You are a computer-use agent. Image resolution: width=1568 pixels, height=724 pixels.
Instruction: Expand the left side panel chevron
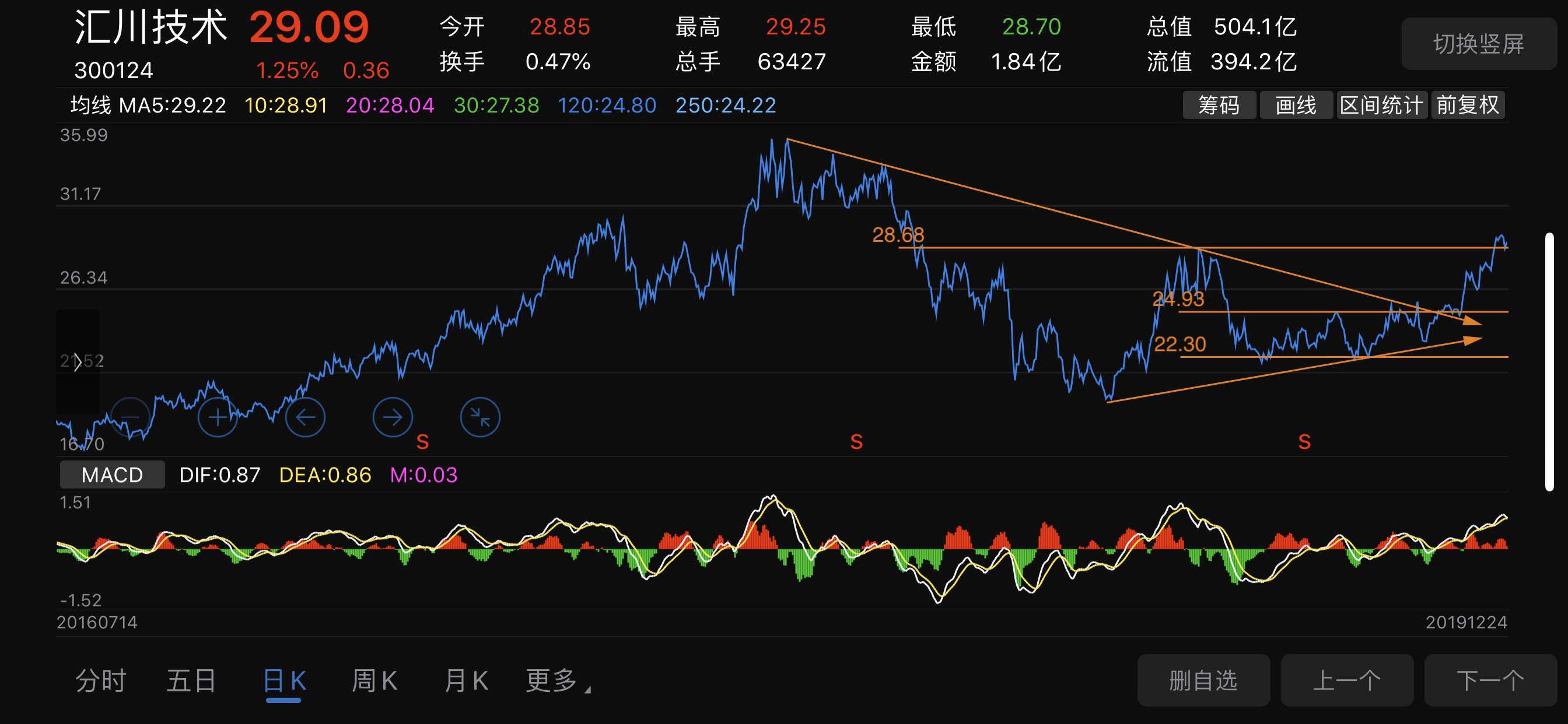point(78,362)
